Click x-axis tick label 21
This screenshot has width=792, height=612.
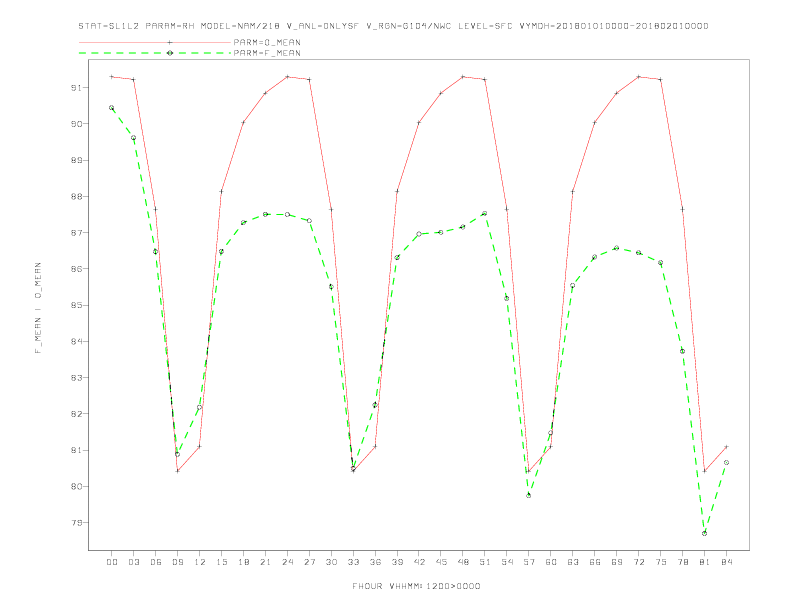(265, 562)
